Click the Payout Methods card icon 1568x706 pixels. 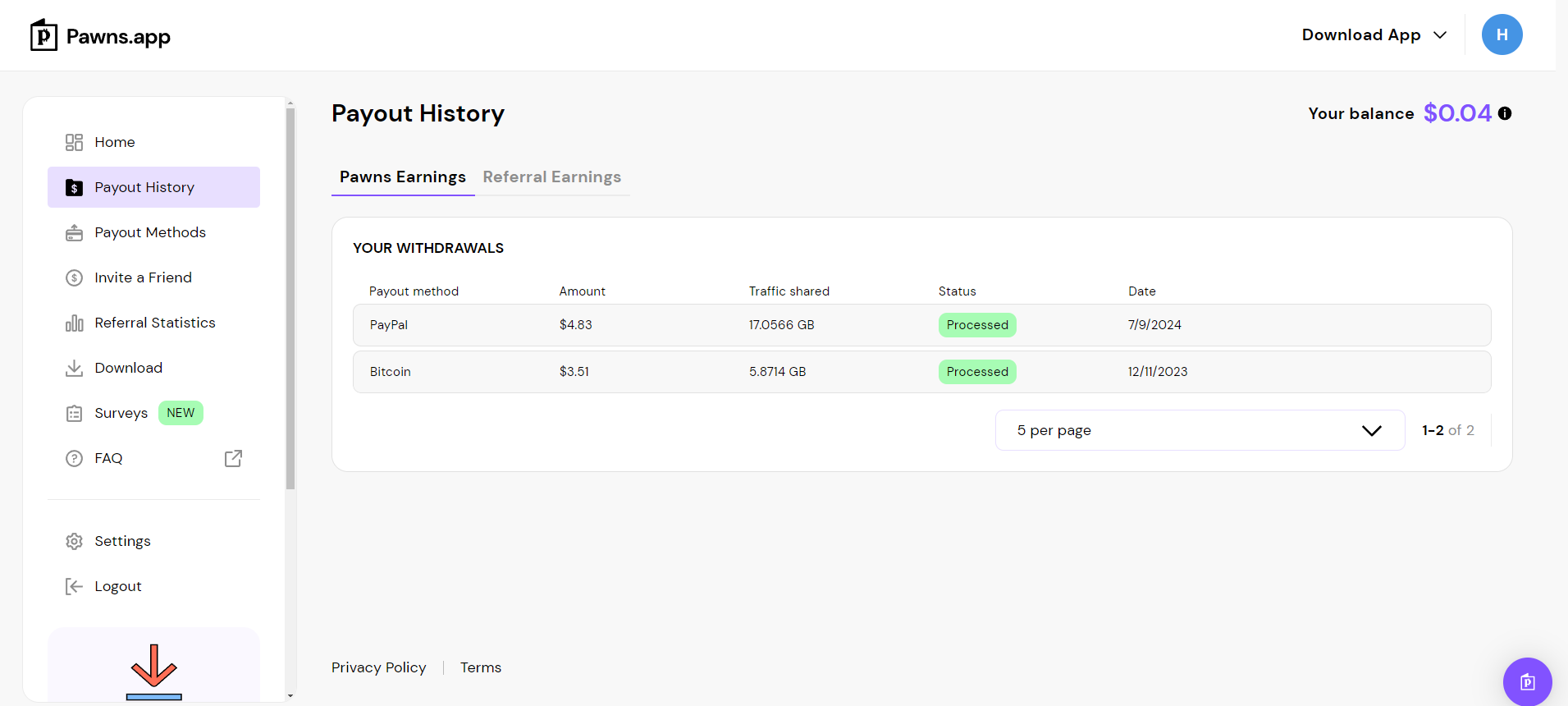point(74,232)
